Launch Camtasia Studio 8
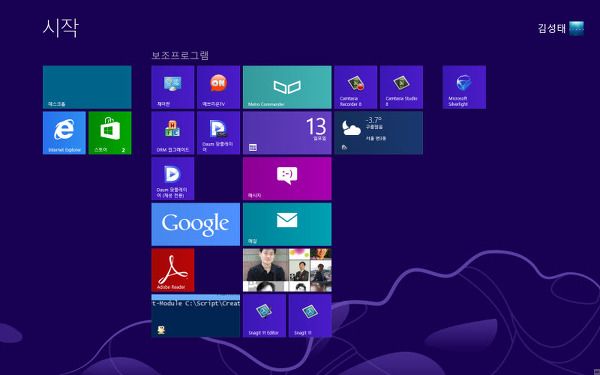 [401, 87]
